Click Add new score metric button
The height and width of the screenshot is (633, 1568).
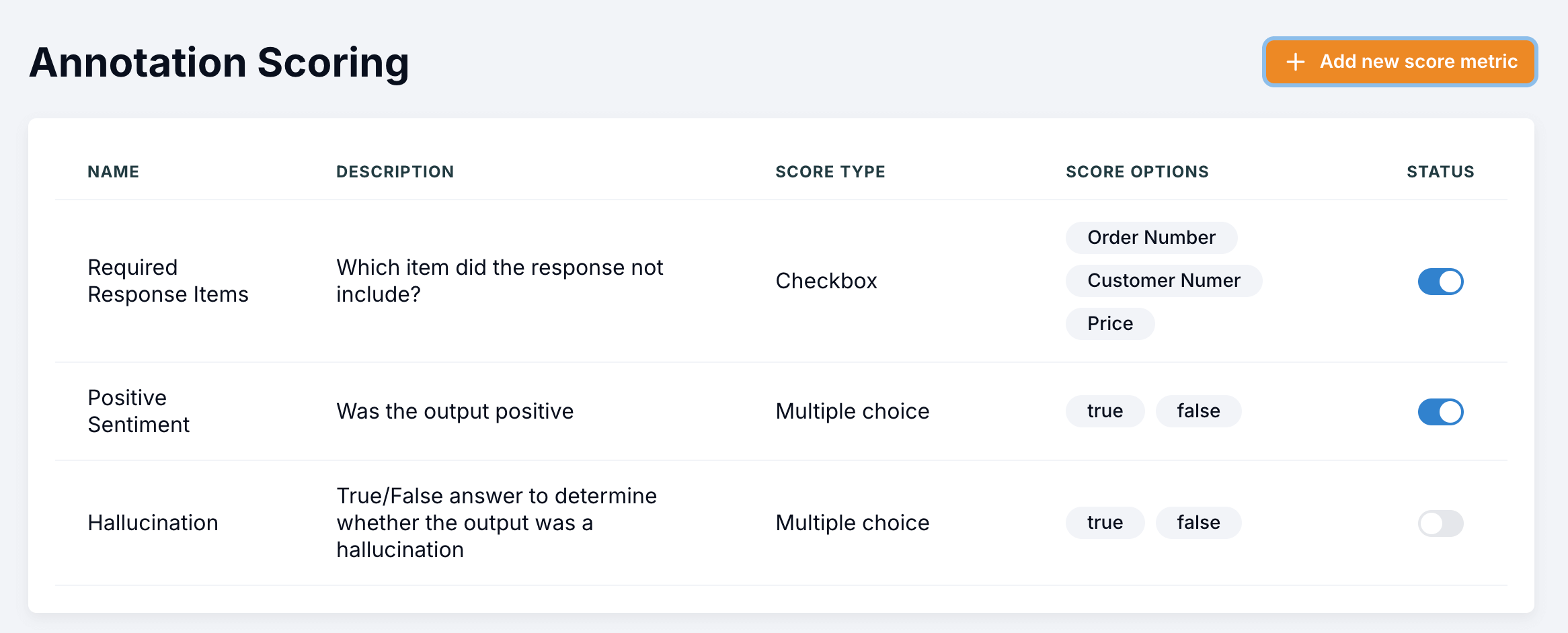[1400, 62]
